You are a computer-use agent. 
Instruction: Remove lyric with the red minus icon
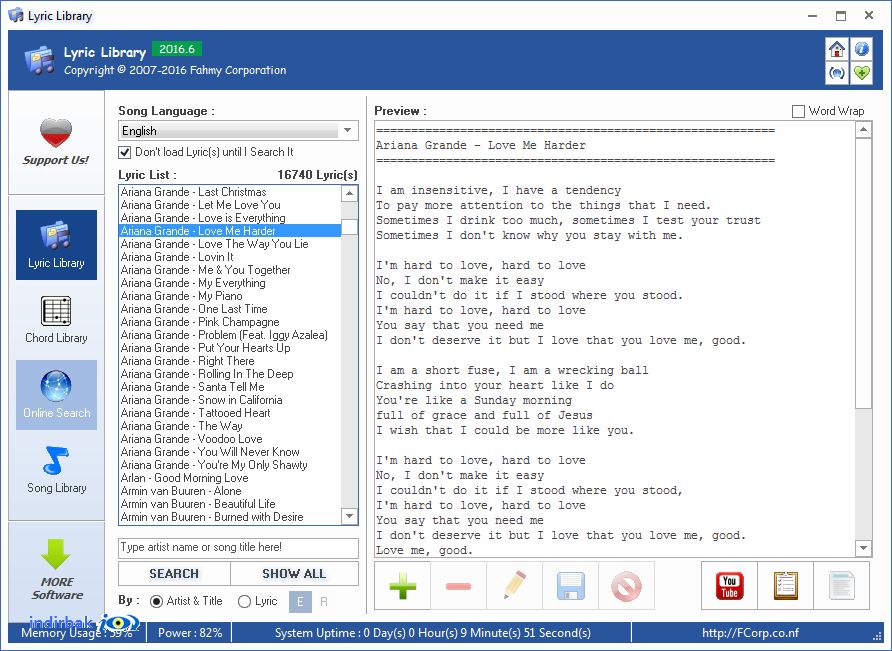tap(459, 586)
